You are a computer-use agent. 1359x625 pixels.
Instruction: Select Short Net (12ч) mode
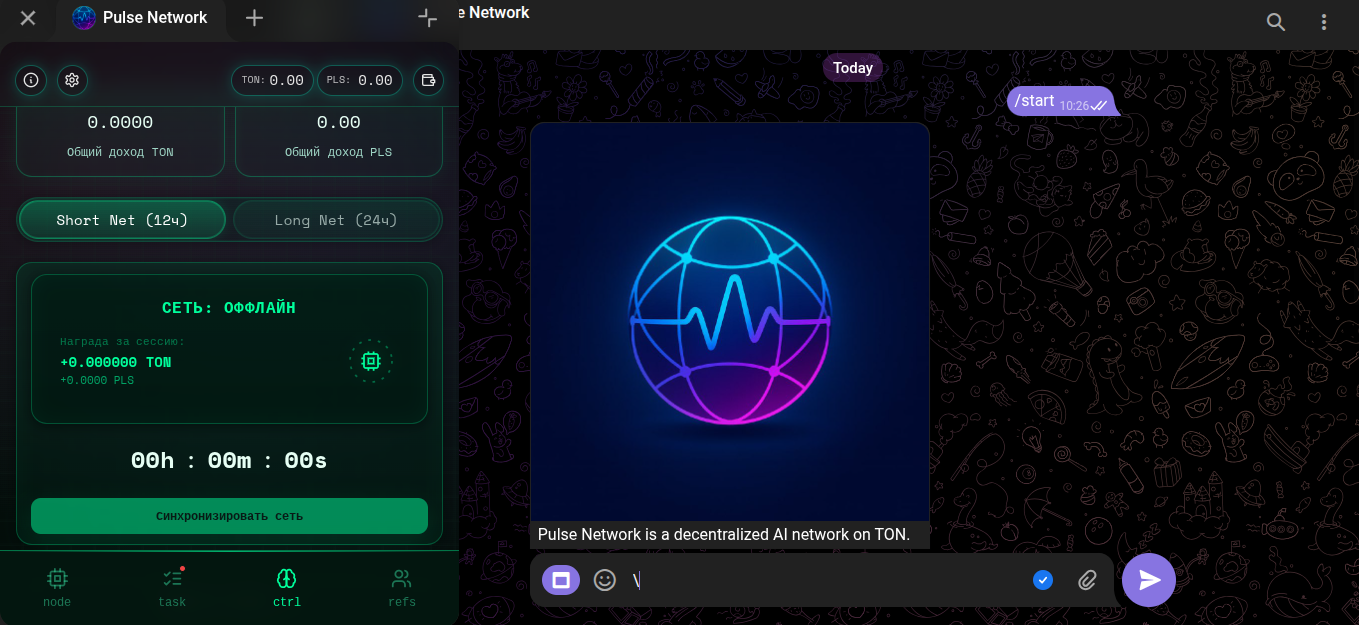122,220
